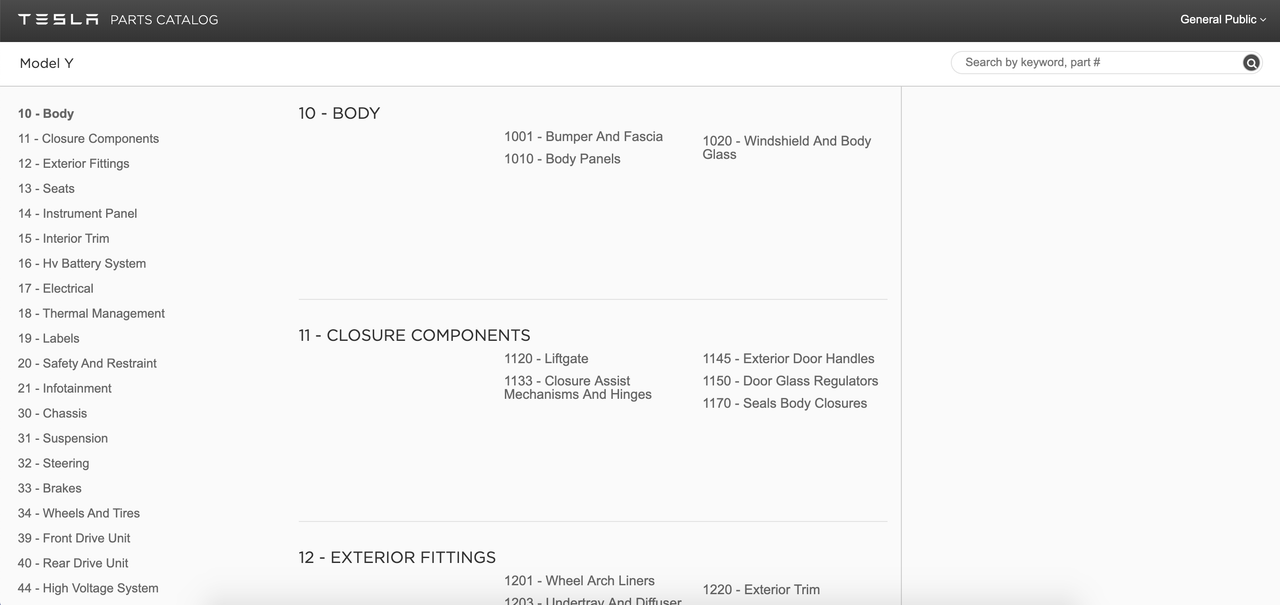Open 15 - Interior Trim category
Screen dimensions: 1280x605
tap(64, 239)
